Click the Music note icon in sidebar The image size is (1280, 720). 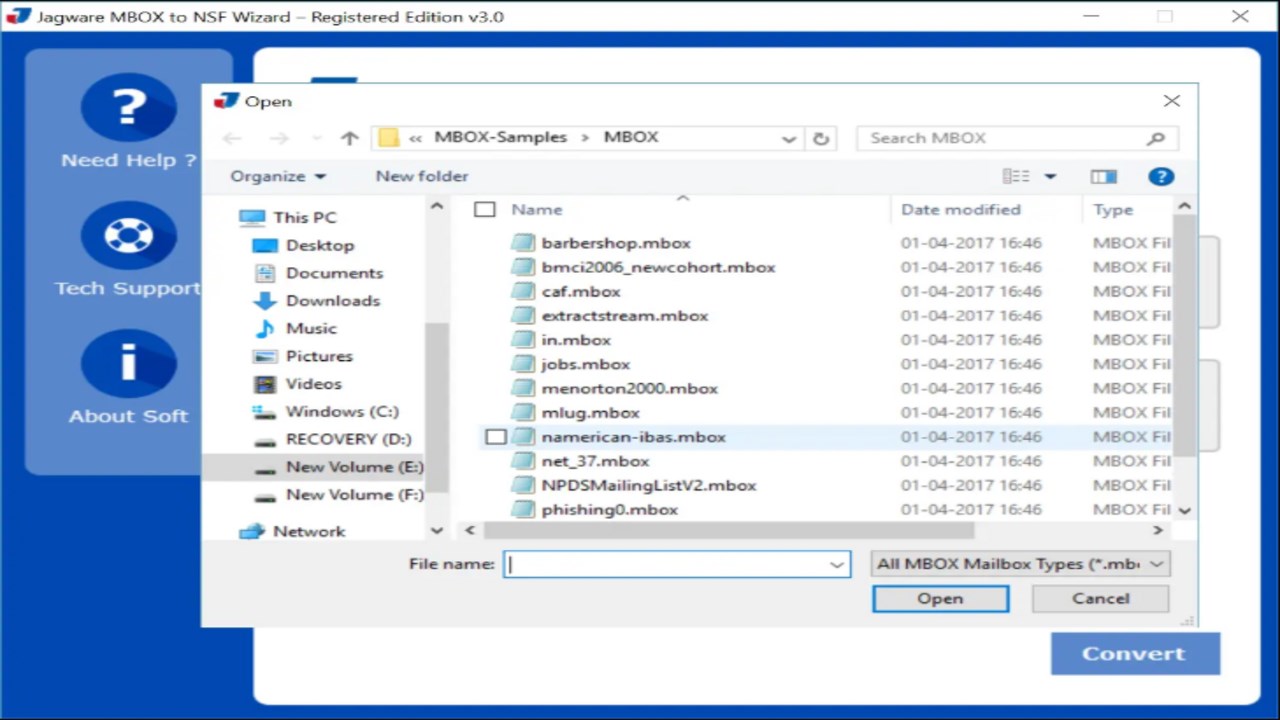click(x=265, y=328)
